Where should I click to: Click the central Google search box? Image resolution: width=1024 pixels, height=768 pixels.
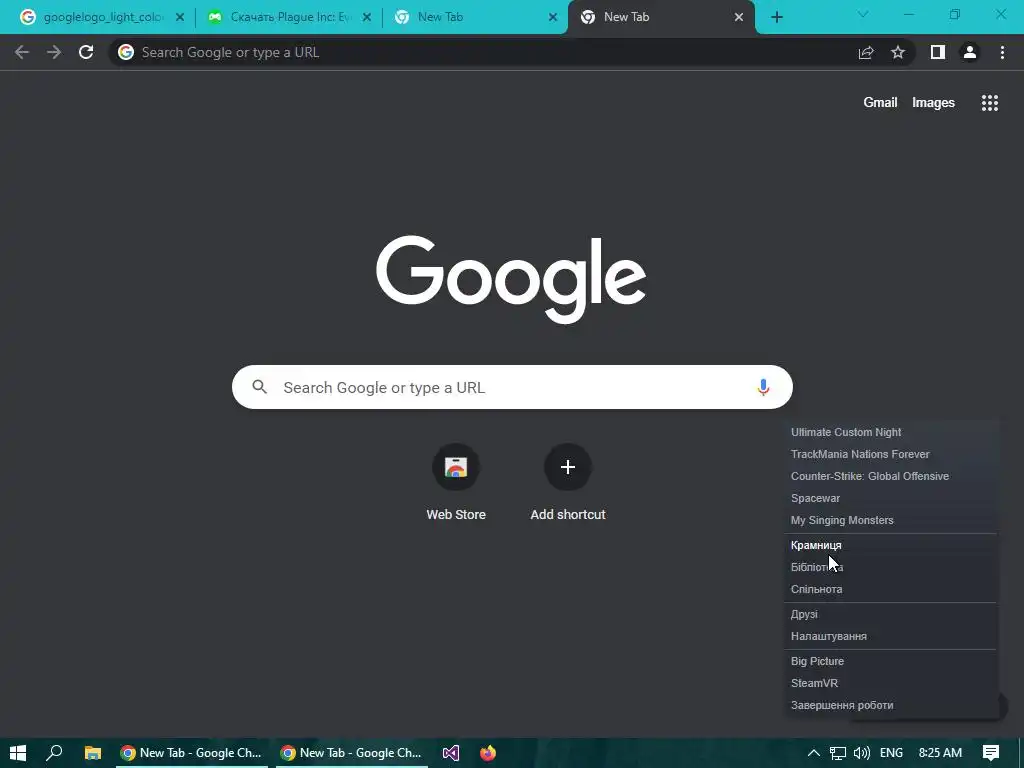(512, 387)
